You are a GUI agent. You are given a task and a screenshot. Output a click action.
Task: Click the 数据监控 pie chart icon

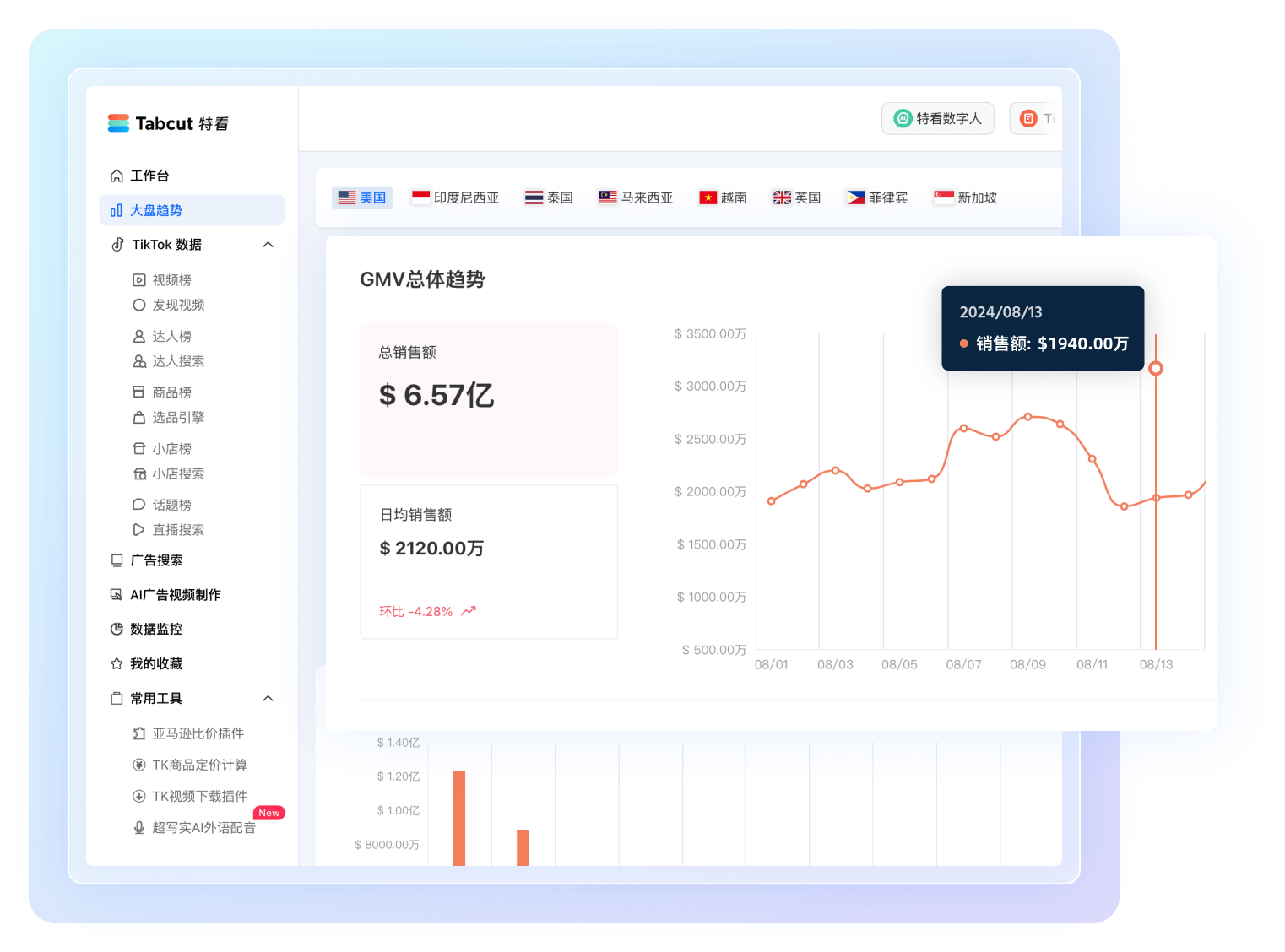117,629
